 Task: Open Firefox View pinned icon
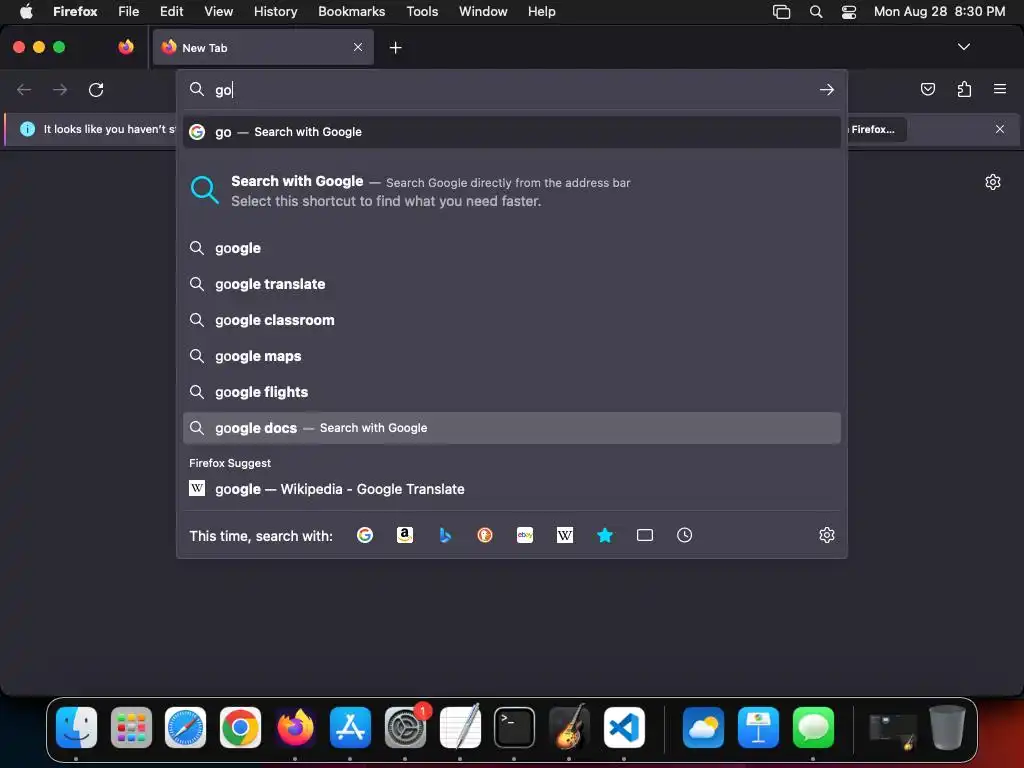(x=126, y=47)
